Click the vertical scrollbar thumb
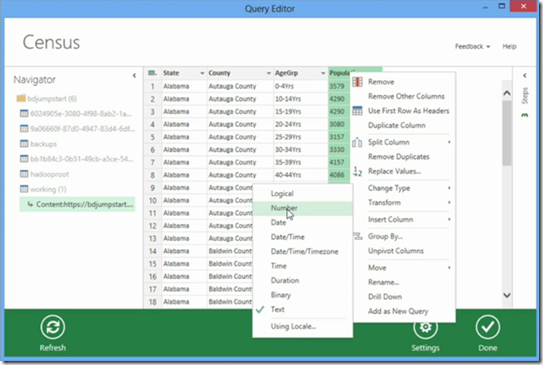 [507, 133]
